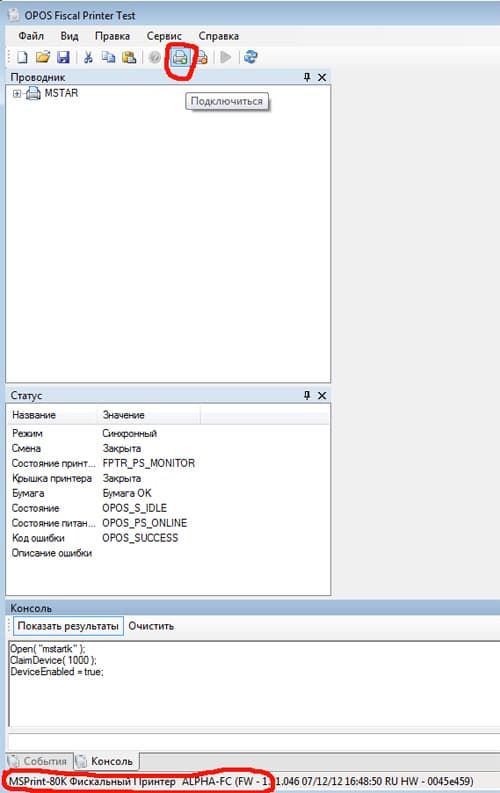Click the Copy toolbar icon
Image resolution: width=500 pixels, height=793 pixels.
click(108, 57)
